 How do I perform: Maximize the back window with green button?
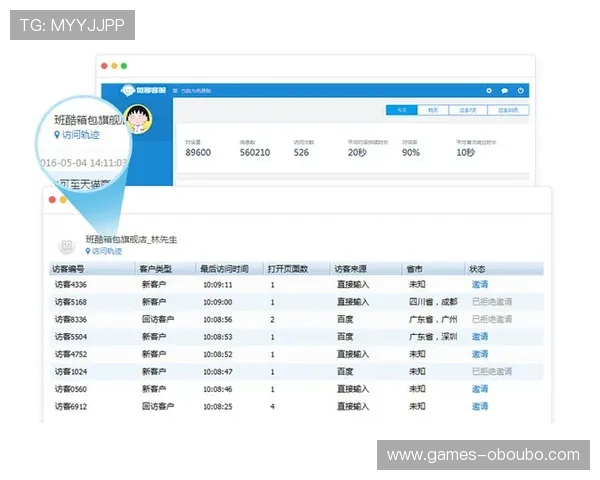click(x=124, y=66)
